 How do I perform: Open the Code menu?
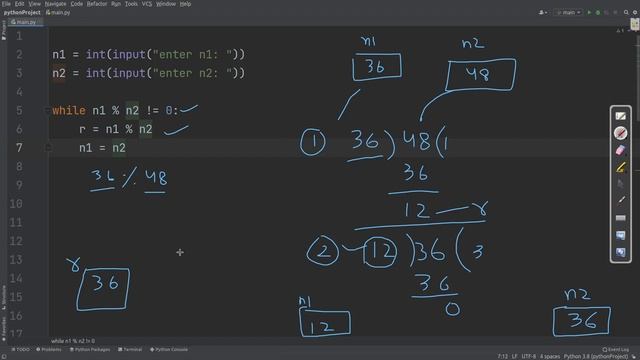click(x=76, y=4)
